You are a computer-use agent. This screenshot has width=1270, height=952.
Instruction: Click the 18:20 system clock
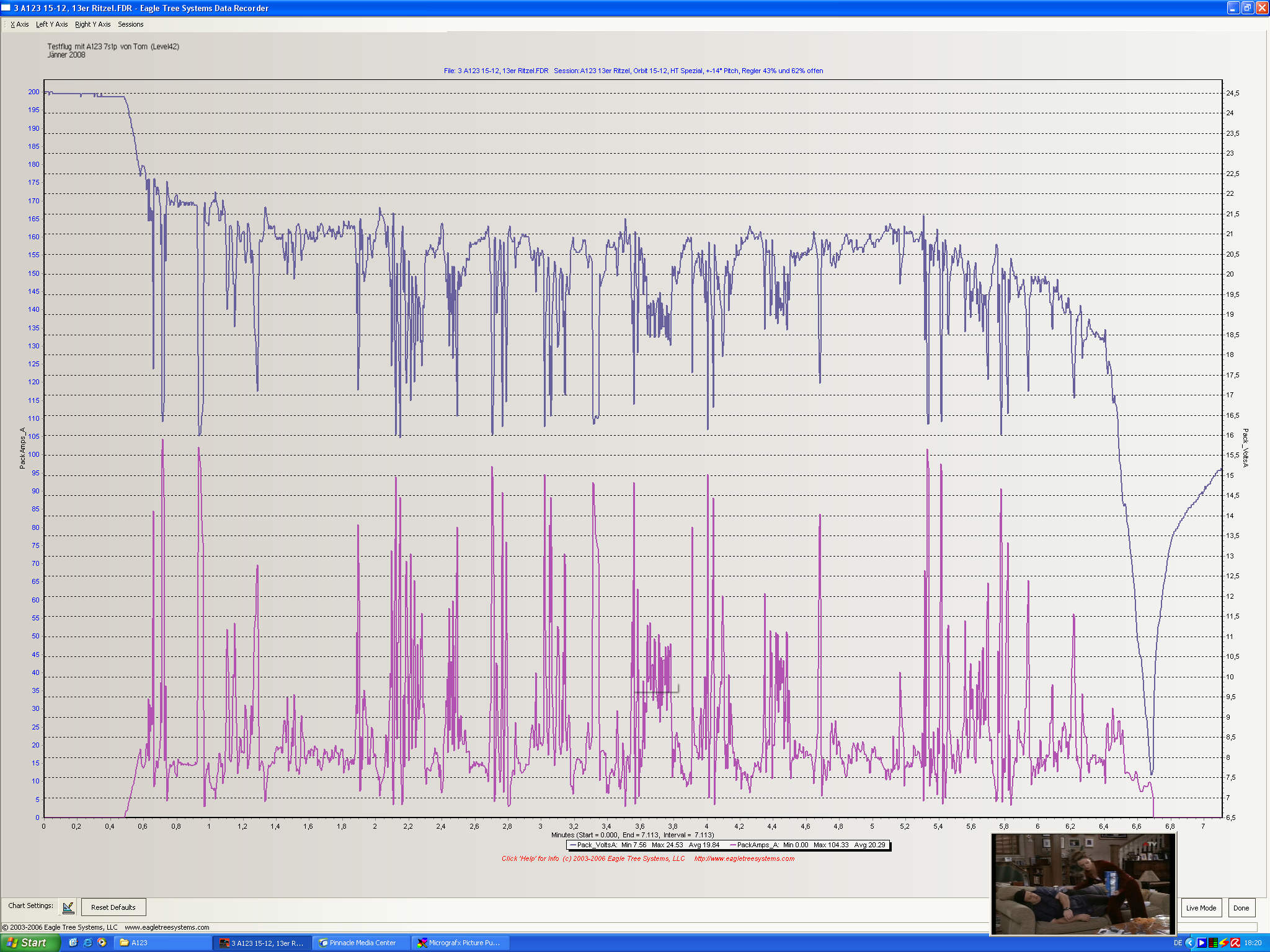[1253, 943]
